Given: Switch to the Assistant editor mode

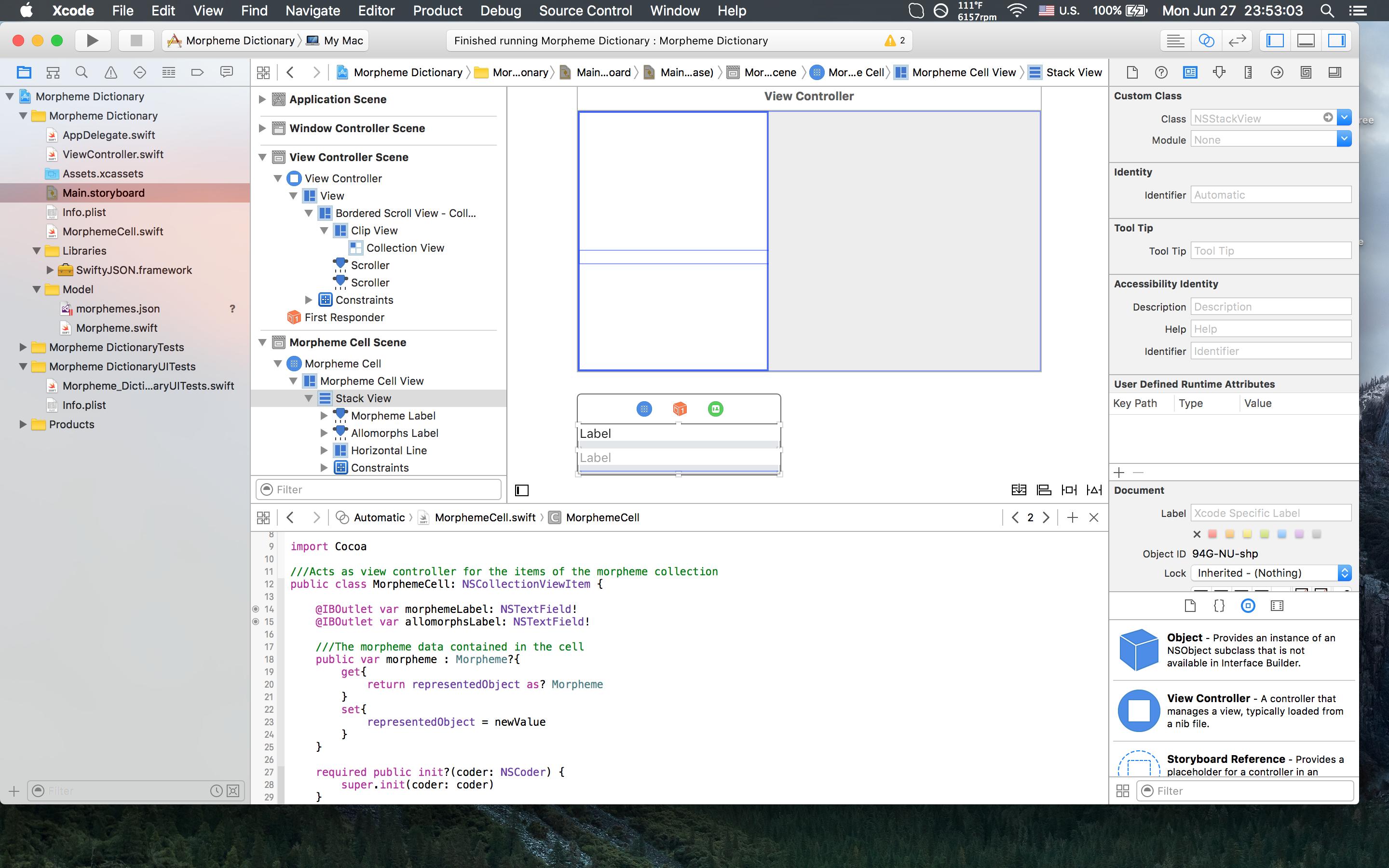Looking at the screenshot, I should tap(1206, 40).
